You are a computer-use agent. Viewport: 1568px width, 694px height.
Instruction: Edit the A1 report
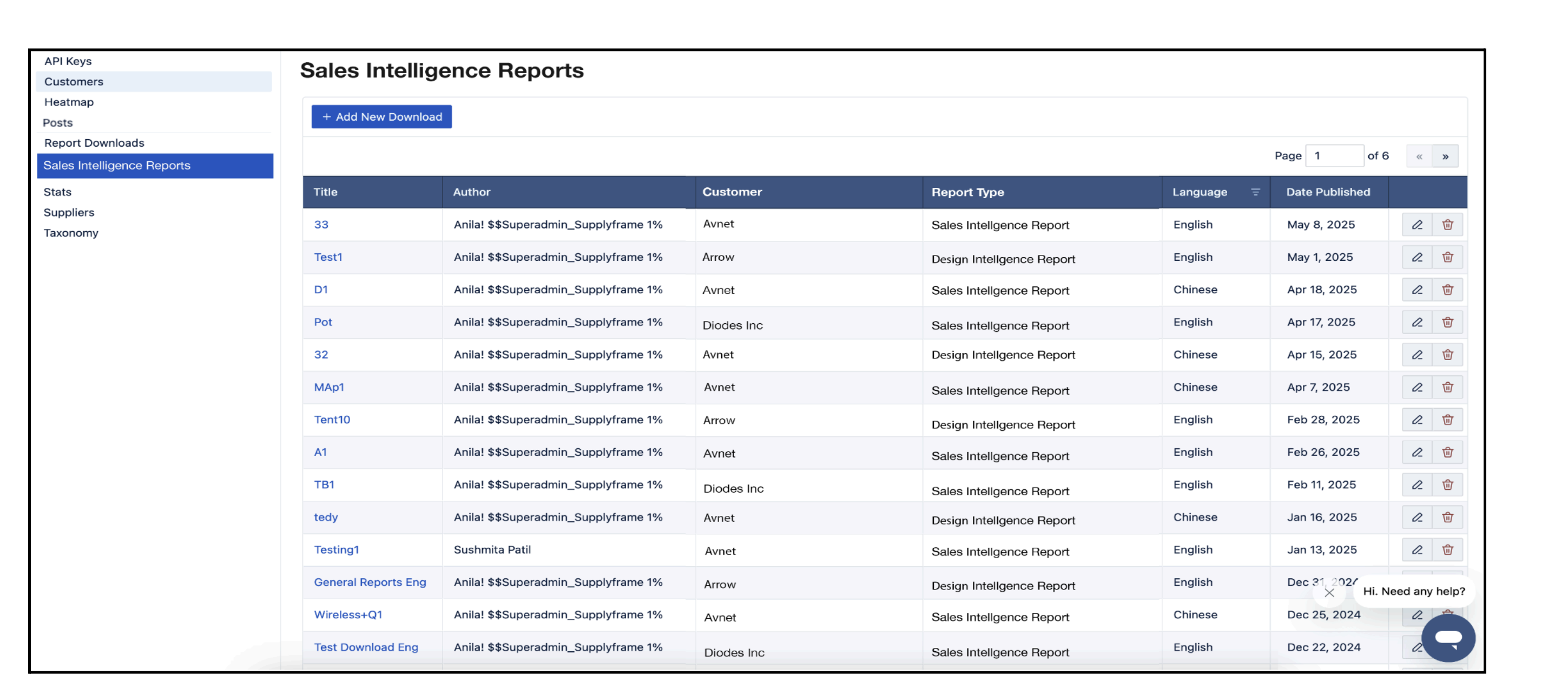[x=1417, y=453]
